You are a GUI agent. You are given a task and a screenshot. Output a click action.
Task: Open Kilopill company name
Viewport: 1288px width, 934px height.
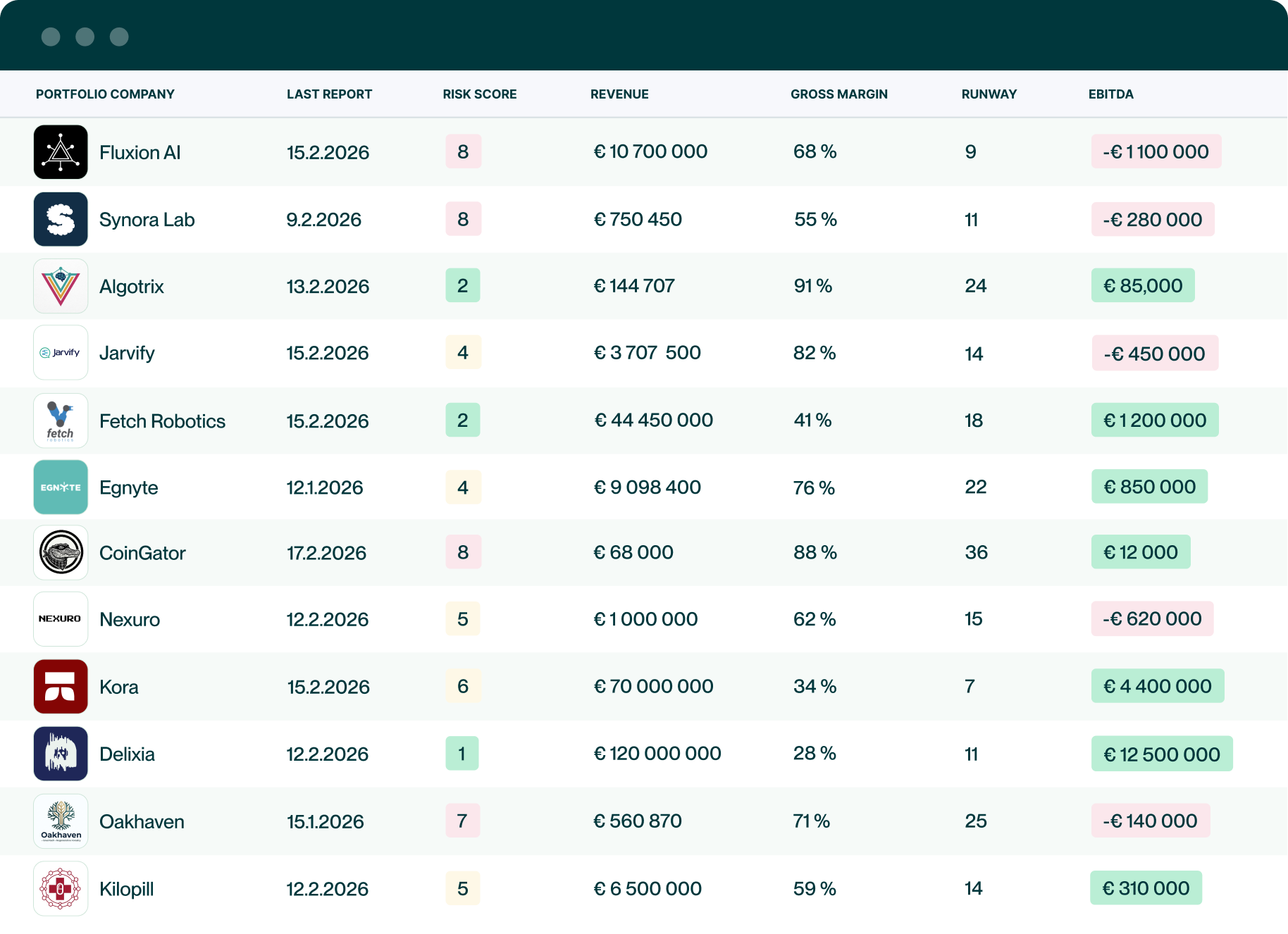point(127,889)
